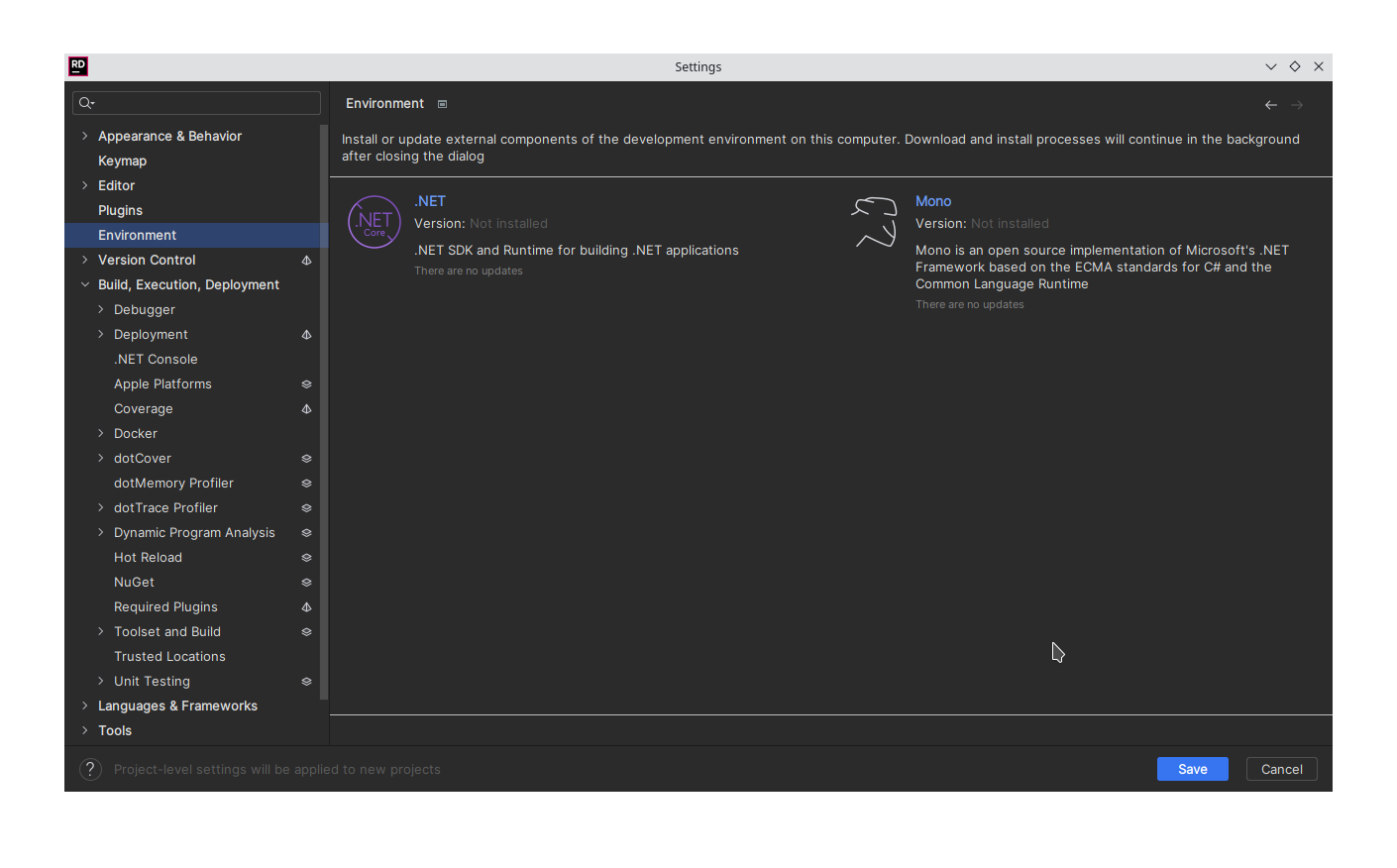Click the .NET Core logo icon

point(375,223)
